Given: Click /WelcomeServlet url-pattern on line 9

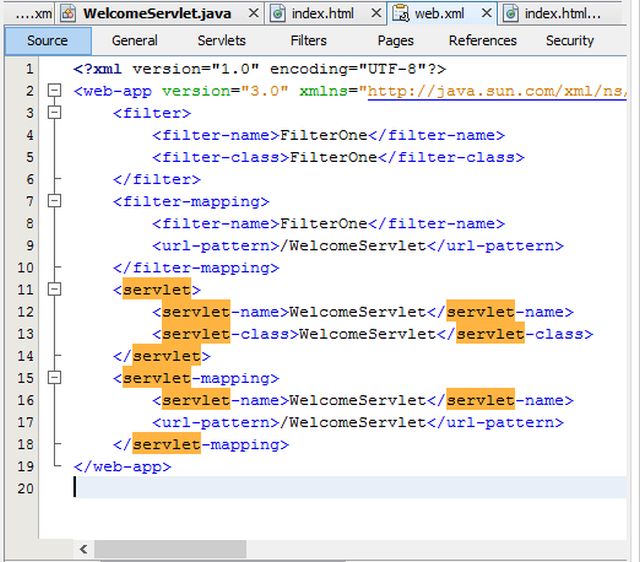Looking at the screenshot, I should 353,246.
